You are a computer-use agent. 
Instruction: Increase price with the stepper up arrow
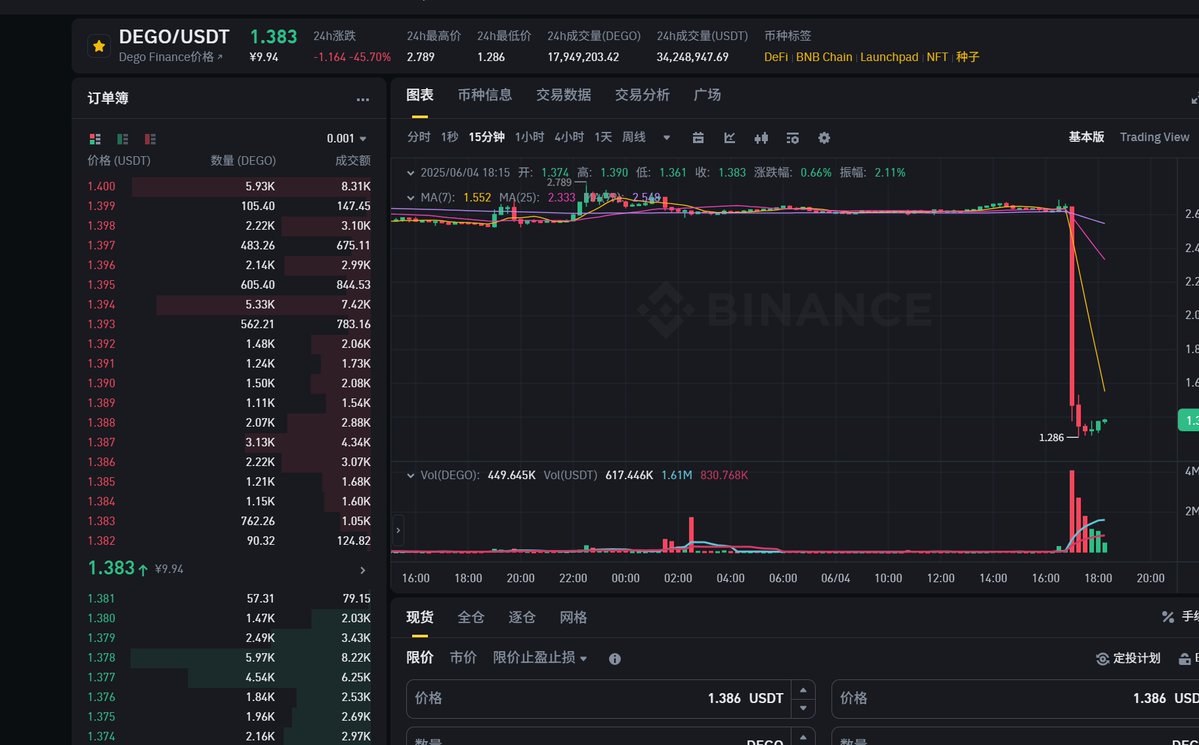pyautogui.click(x=803, y=690)
